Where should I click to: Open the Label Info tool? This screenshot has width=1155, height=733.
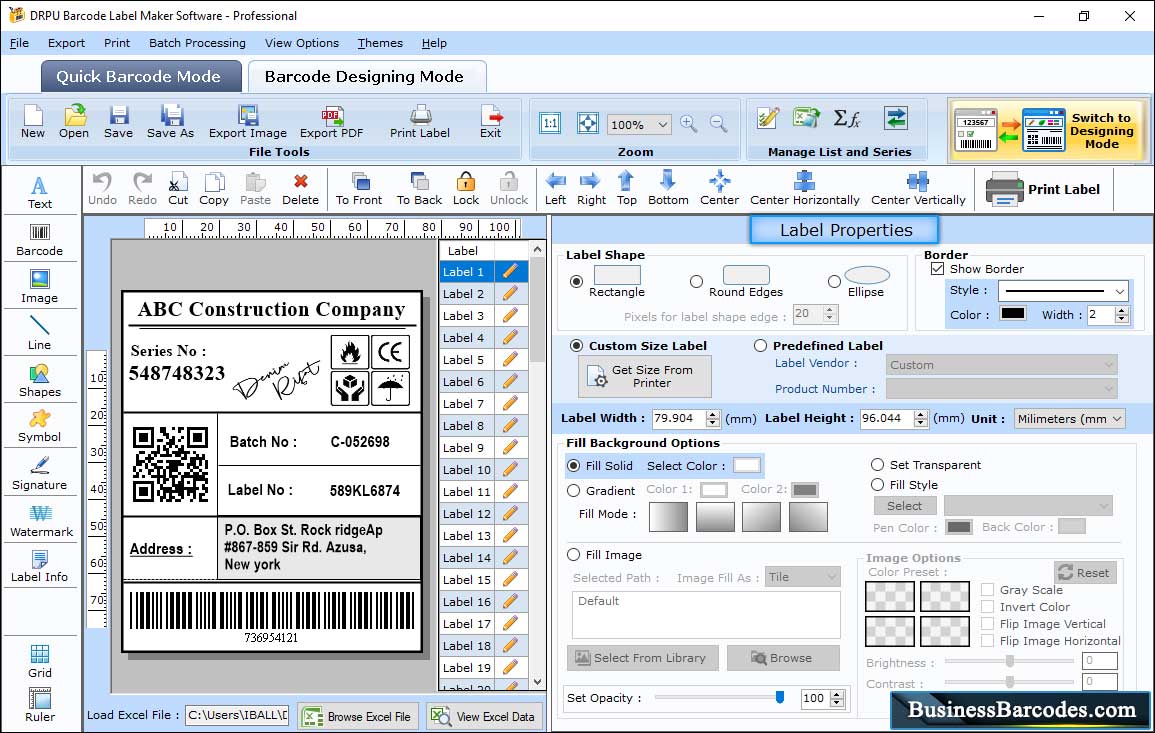(x=40, y=567)
